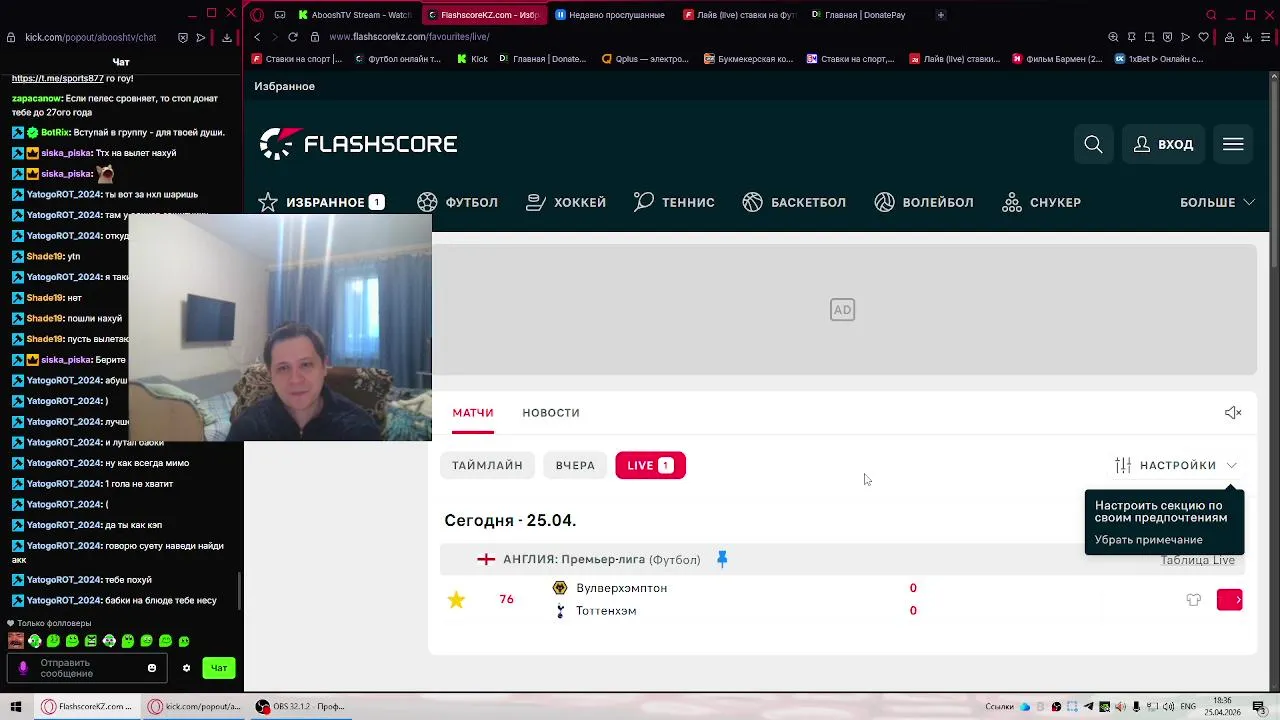Screen dimensions: 1280x720
Task: Switch to the Матчи tab
Action: 473,412
